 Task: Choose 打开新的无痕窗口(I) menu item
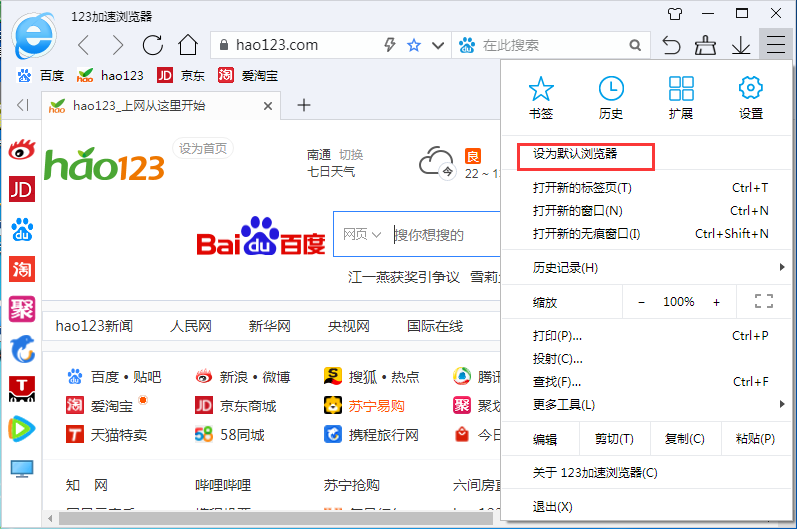point(647,234)
